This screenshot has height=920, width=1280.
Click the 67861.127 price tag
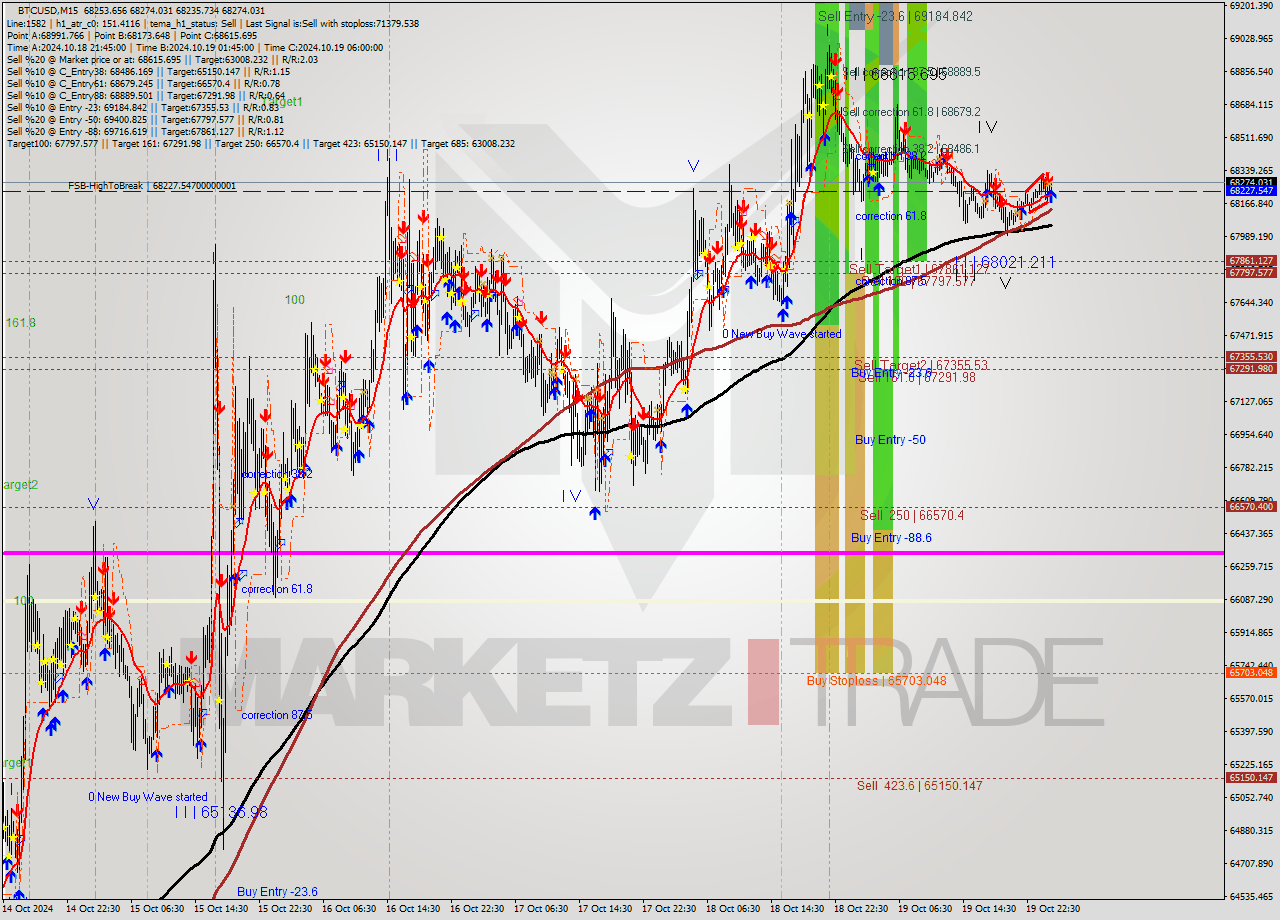pyautogui.click(x=1251, y=261)
